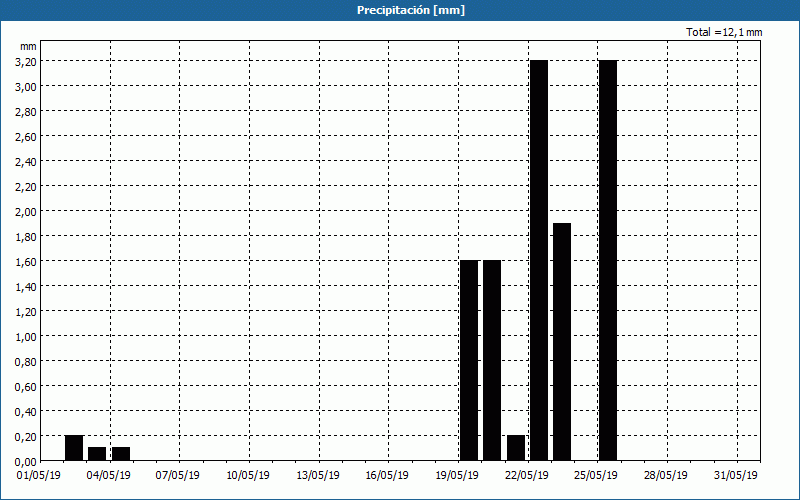Select the 28/05/19 date label
This screenshot has height=500, width=800.
point(666,476)
